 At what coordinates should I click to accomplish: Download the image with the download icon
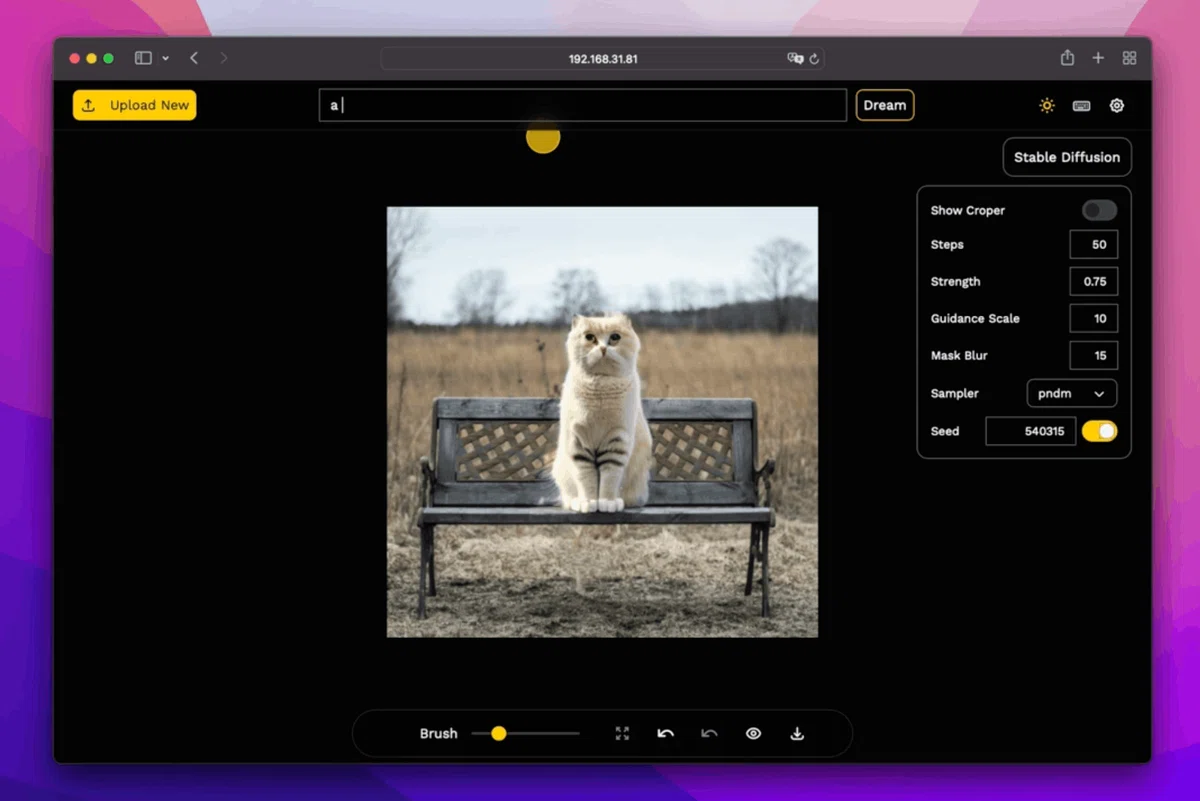pyautogui.click(x=797, y=733)
